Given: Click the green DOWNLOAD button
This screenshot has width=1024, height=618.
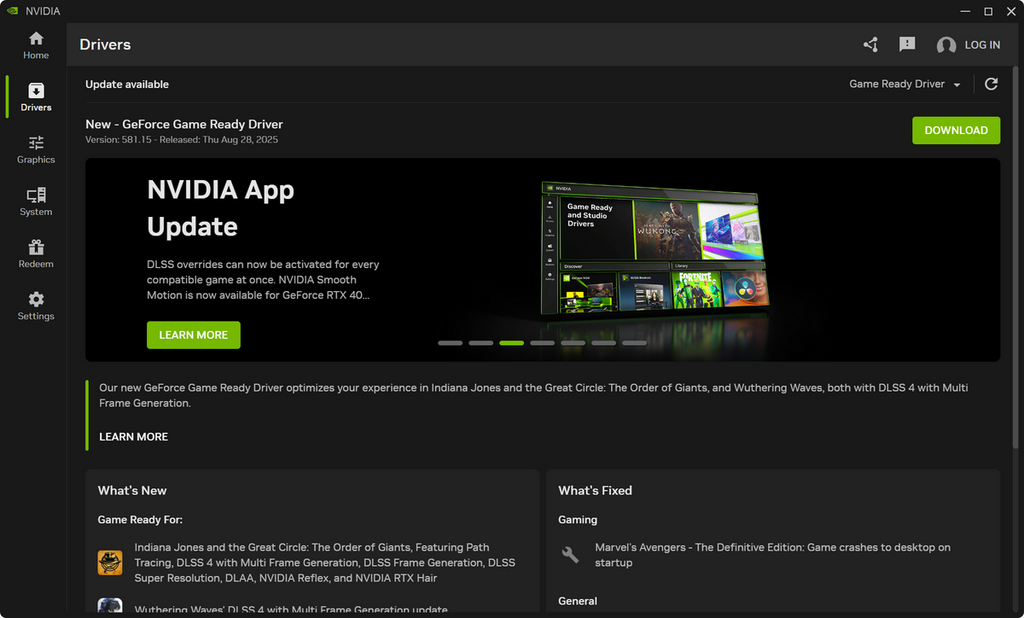Looking at the screenshot, I should click(x=955, y=130).
